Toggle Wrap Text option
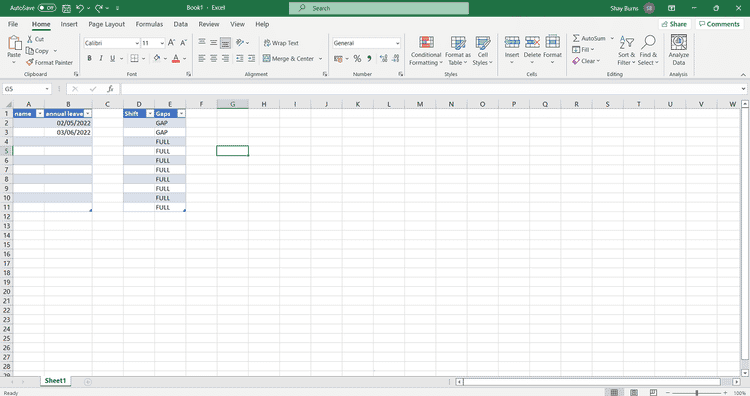Image resolution: width=750 pixels, height=396 pixels. coord(281,43)
